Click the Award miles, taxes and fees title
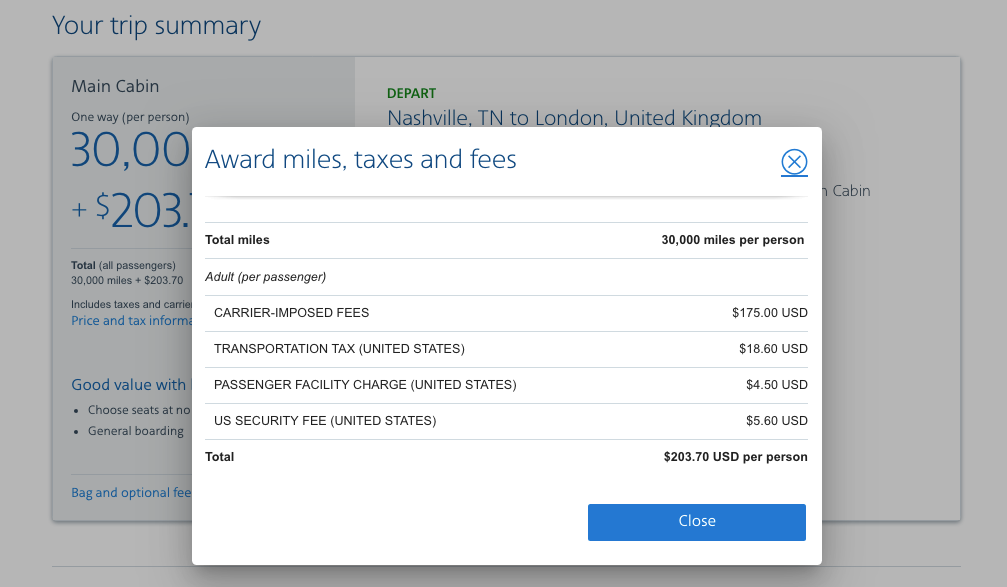Image resolution: width=1007 pixels, height=587 pixels. point(360,158)
